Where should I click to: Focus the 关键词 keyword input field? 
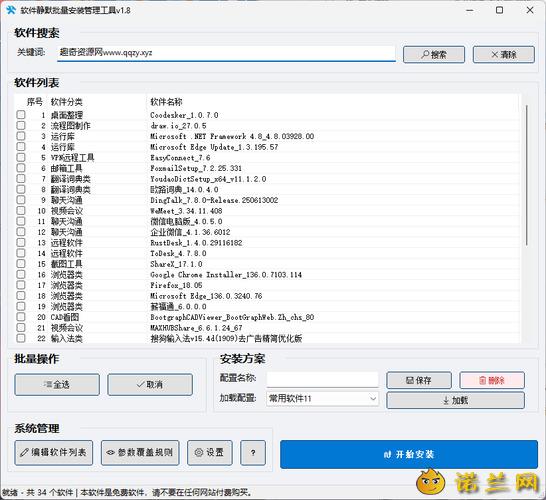click(x=226, y=53)
